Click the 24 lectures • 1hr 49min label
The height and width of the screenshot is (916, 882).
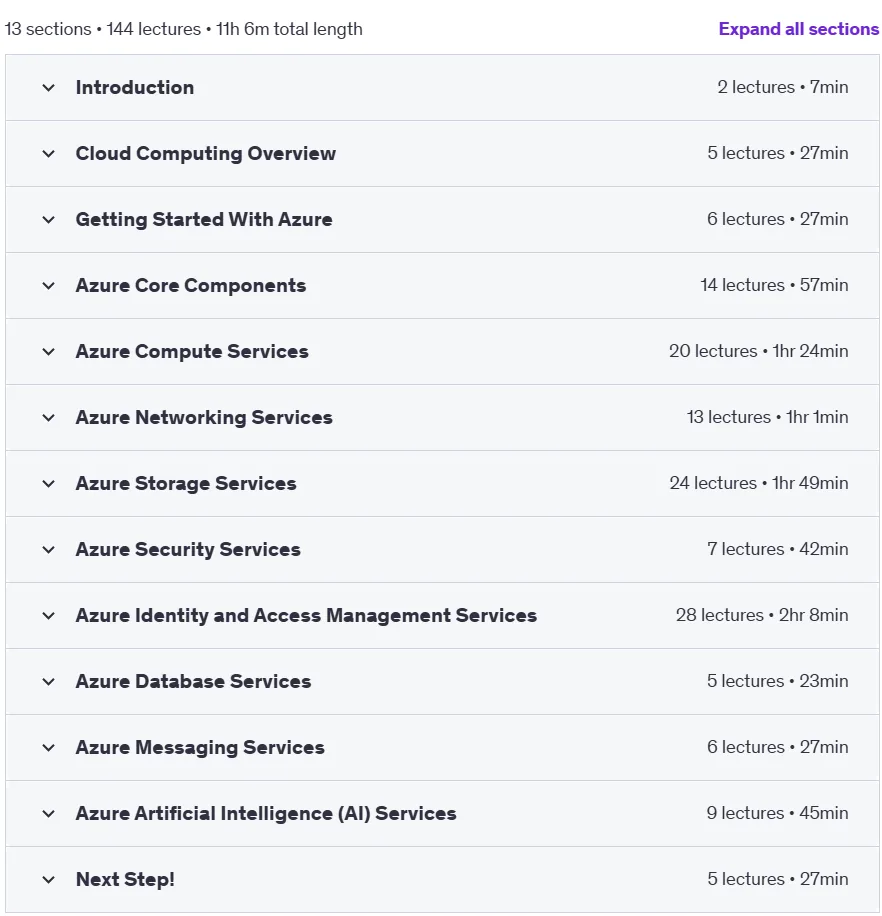[759, 483]
